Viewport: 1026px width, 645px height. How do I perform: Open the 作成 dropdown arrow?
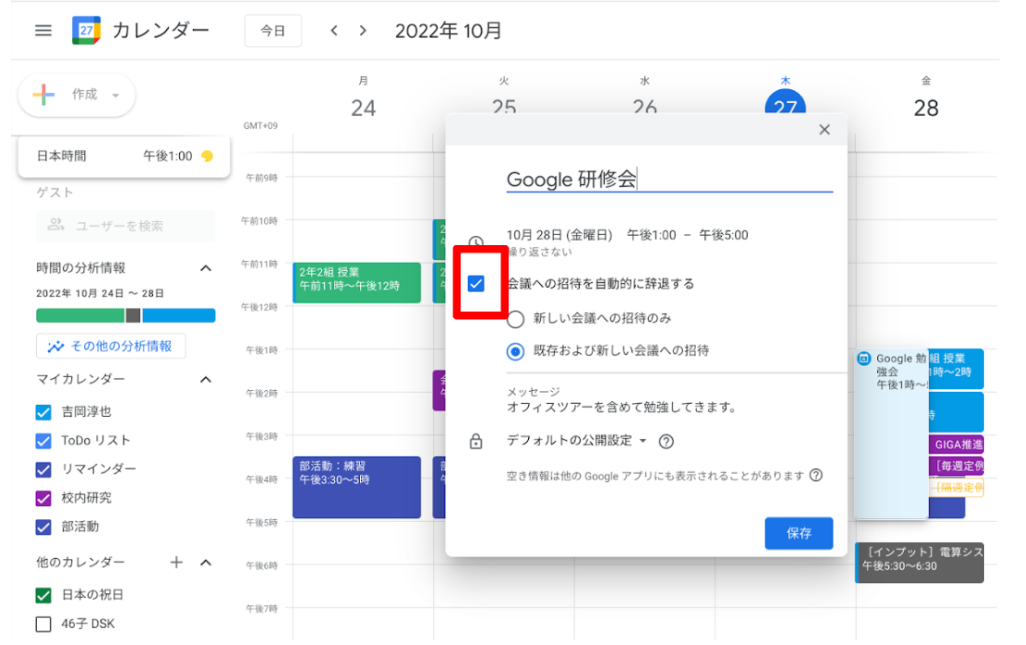[x=116, y=96]
